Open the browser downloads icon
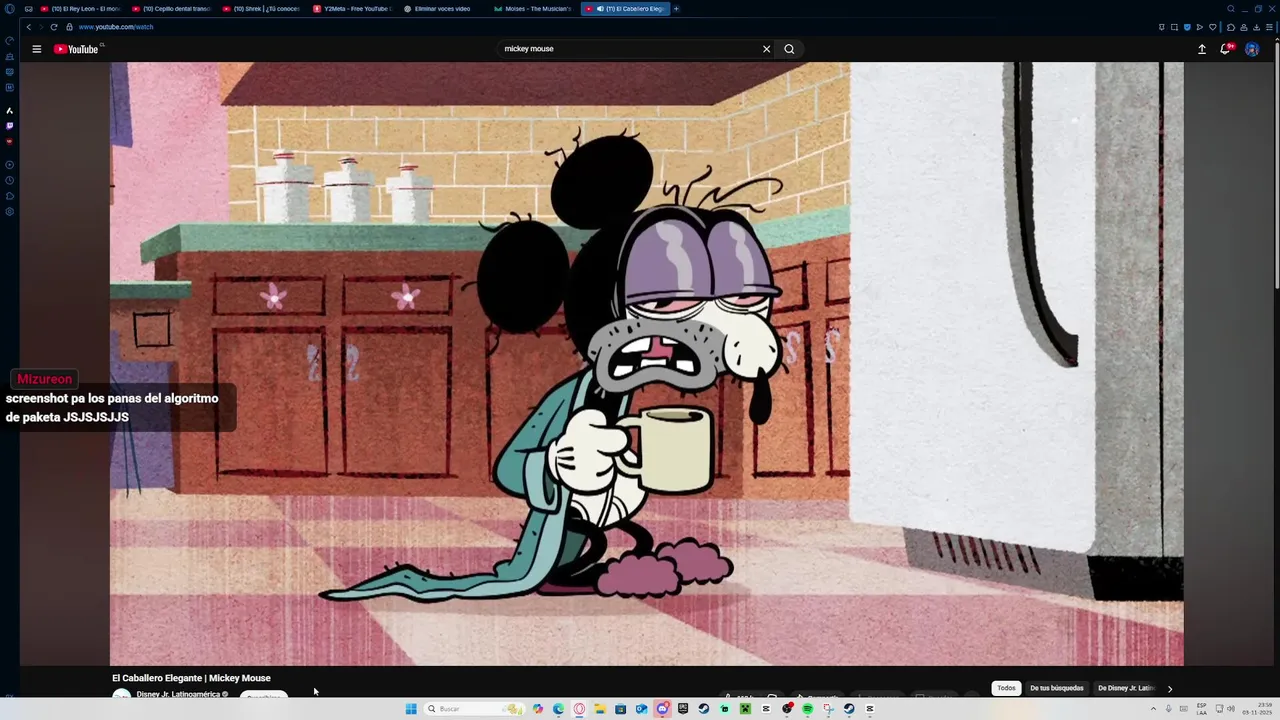 (x=1256, y=27)
